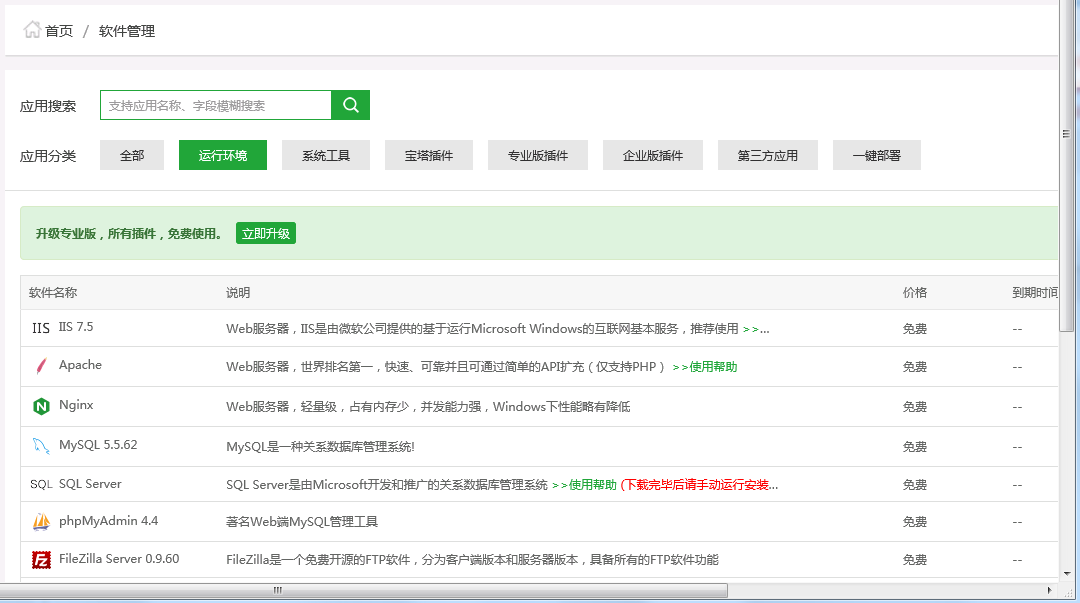The height and width of the screenshot is (603, 1080).
Task: Select the 运行环境 category tab
Action: tap(222, 155)
